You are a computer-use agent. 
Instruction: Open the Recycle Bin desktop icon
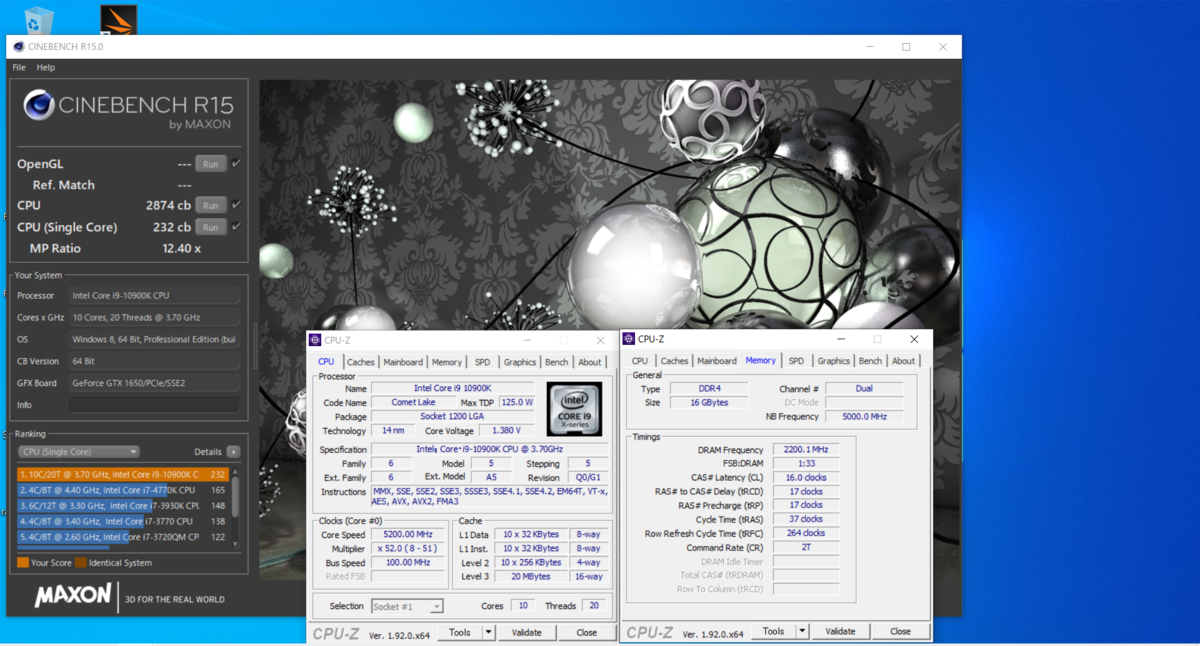coord(39,19)
